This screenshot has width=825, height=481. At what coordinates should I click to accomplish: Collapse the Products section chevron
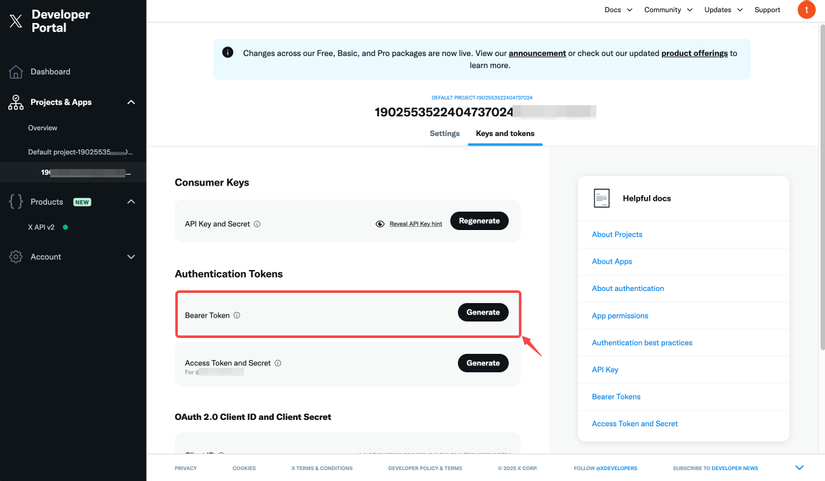point(131,202)
